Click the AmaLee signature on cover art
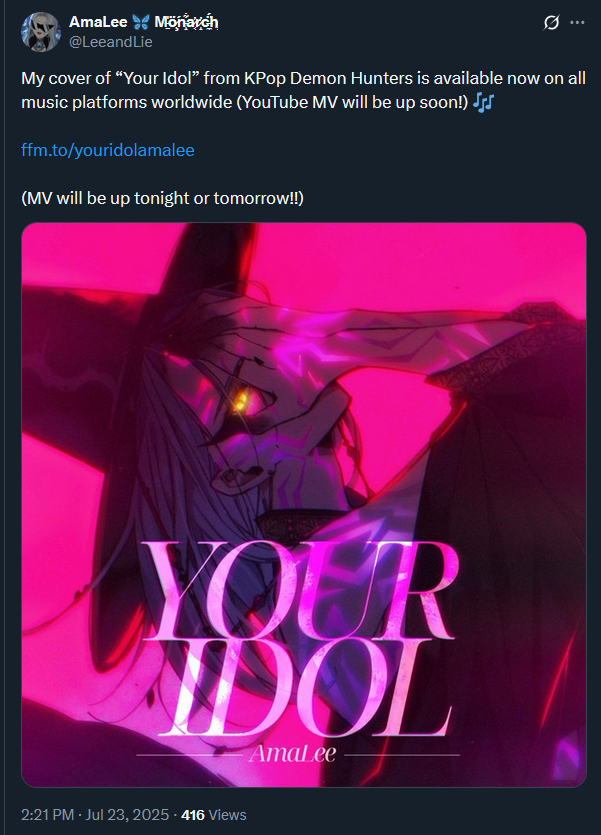Screen dimensions: 601x835 coord(292,753)
